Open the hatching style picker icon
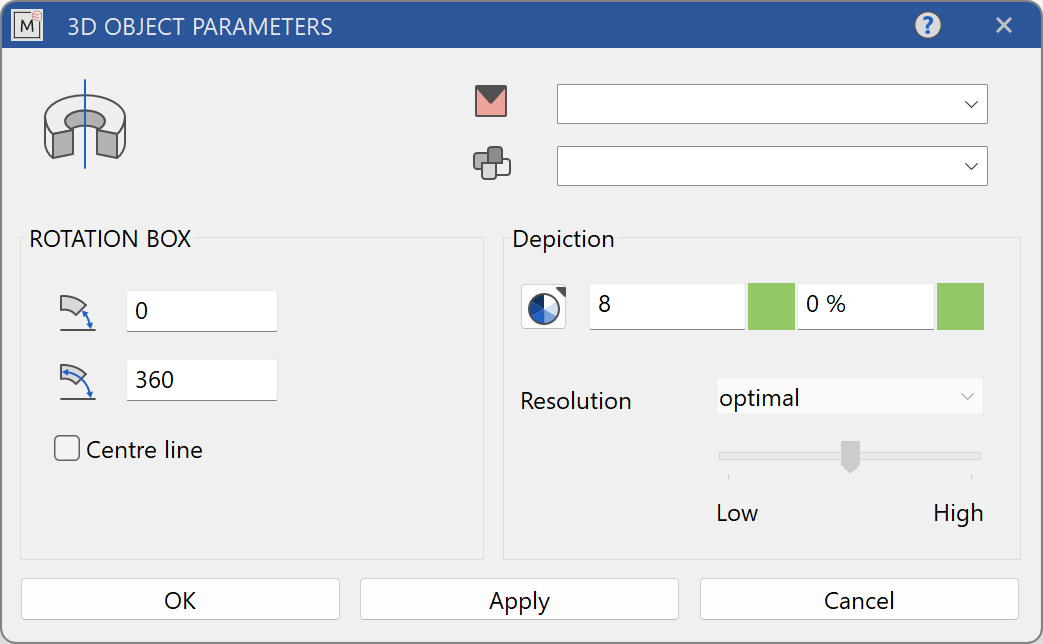1043x644 pixels. pyautogui.click(x=543, y=307)
